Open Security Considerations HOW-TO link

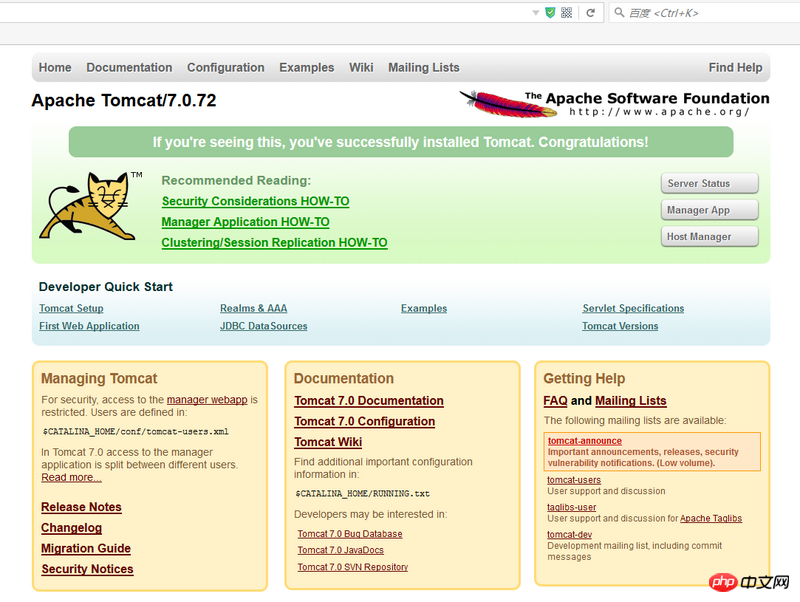coord(256,201)
